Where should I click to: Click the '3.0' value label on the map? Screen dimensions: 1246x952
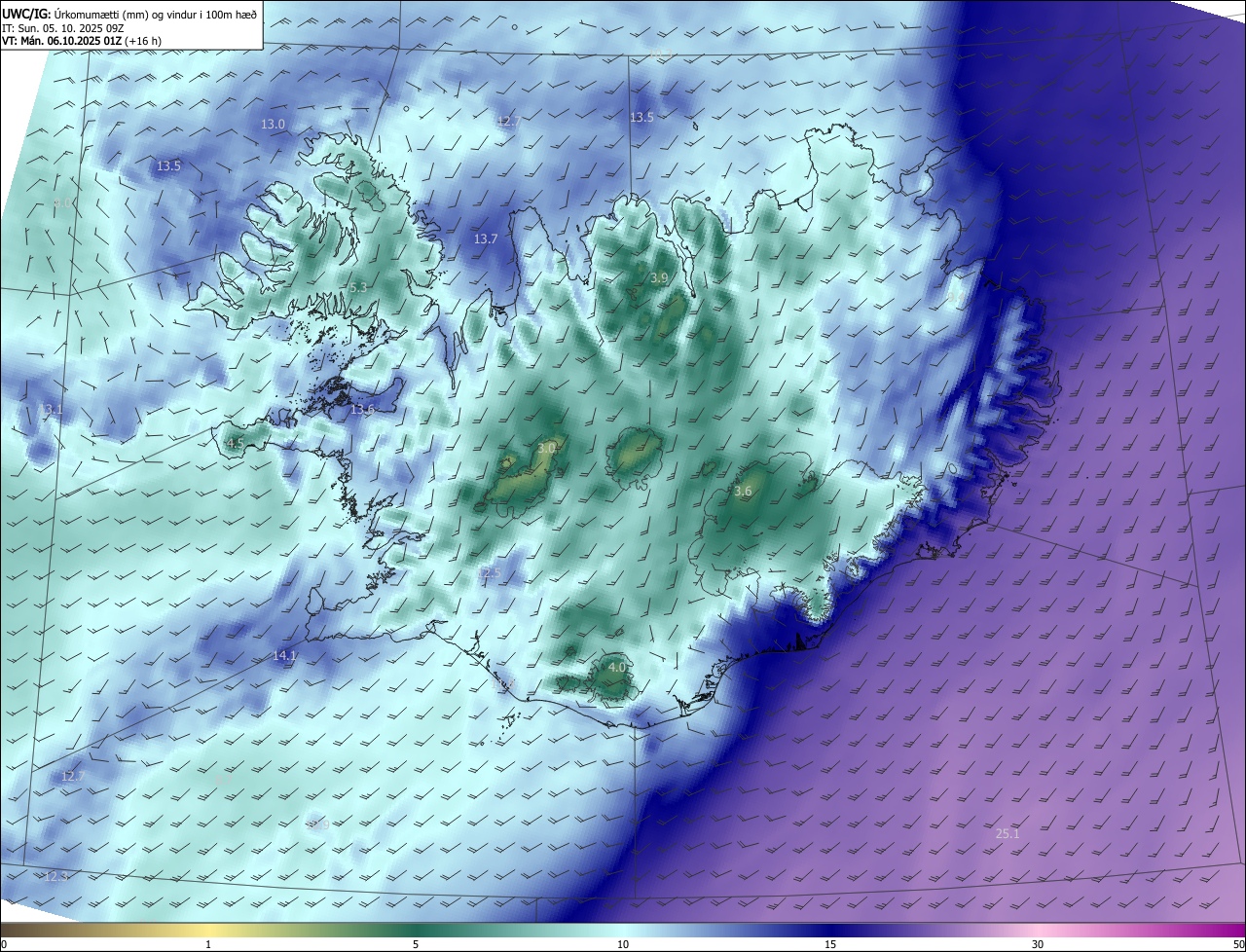point(547,448)
